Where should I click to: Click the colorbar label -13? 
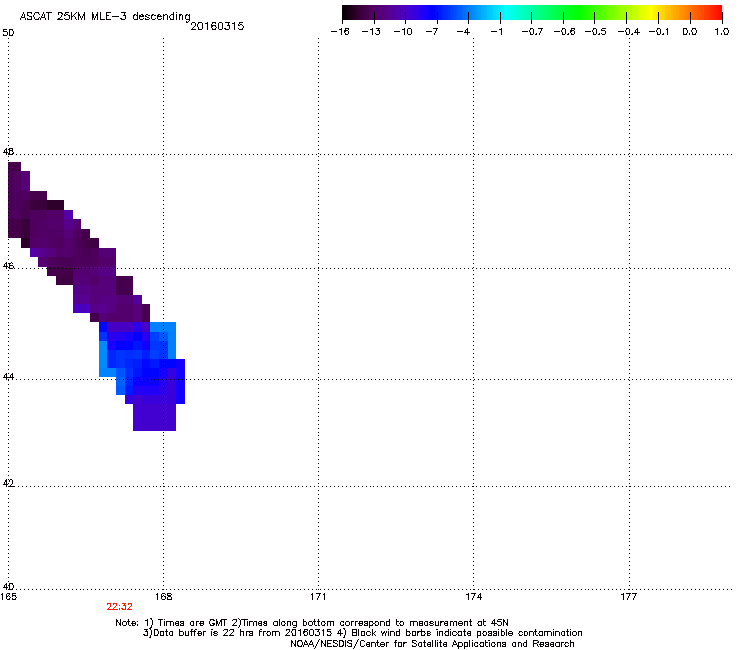click(371, 32)
